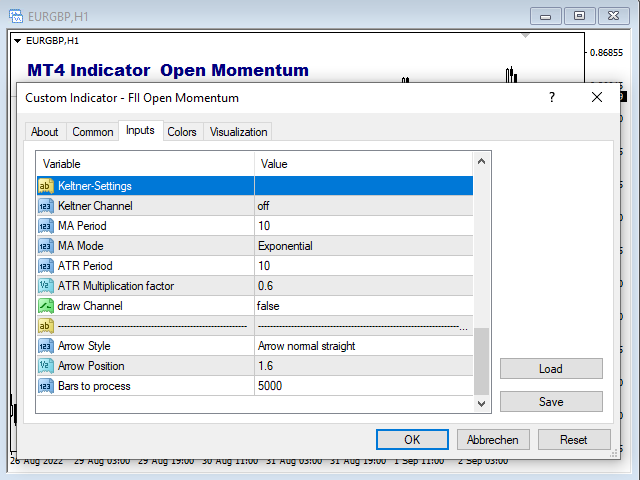
Task: Select the Keltner-Settings row label
Action: tap(95, 186)
